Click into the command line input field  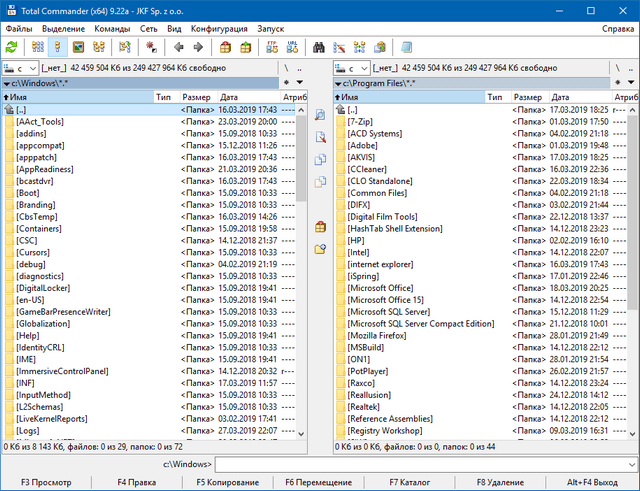420,465
